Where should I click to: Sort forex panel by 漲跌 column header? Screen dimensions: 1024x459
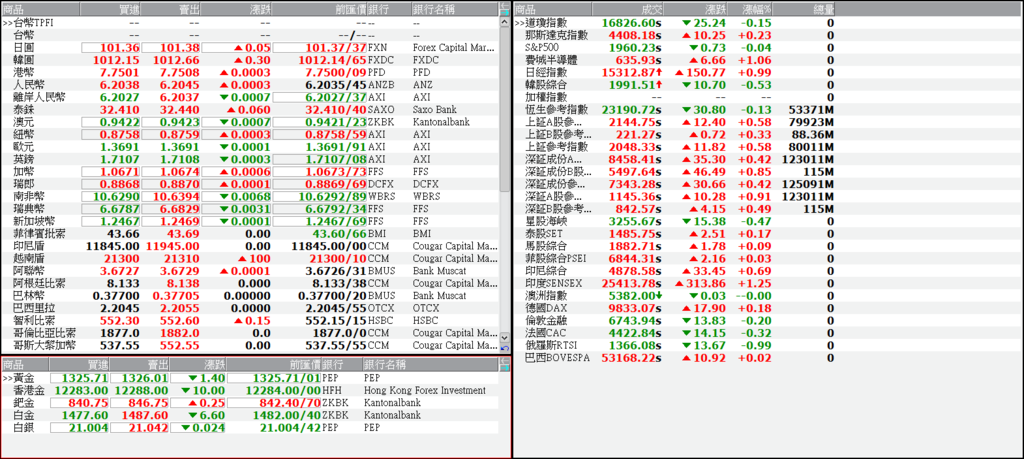[236, 9]
